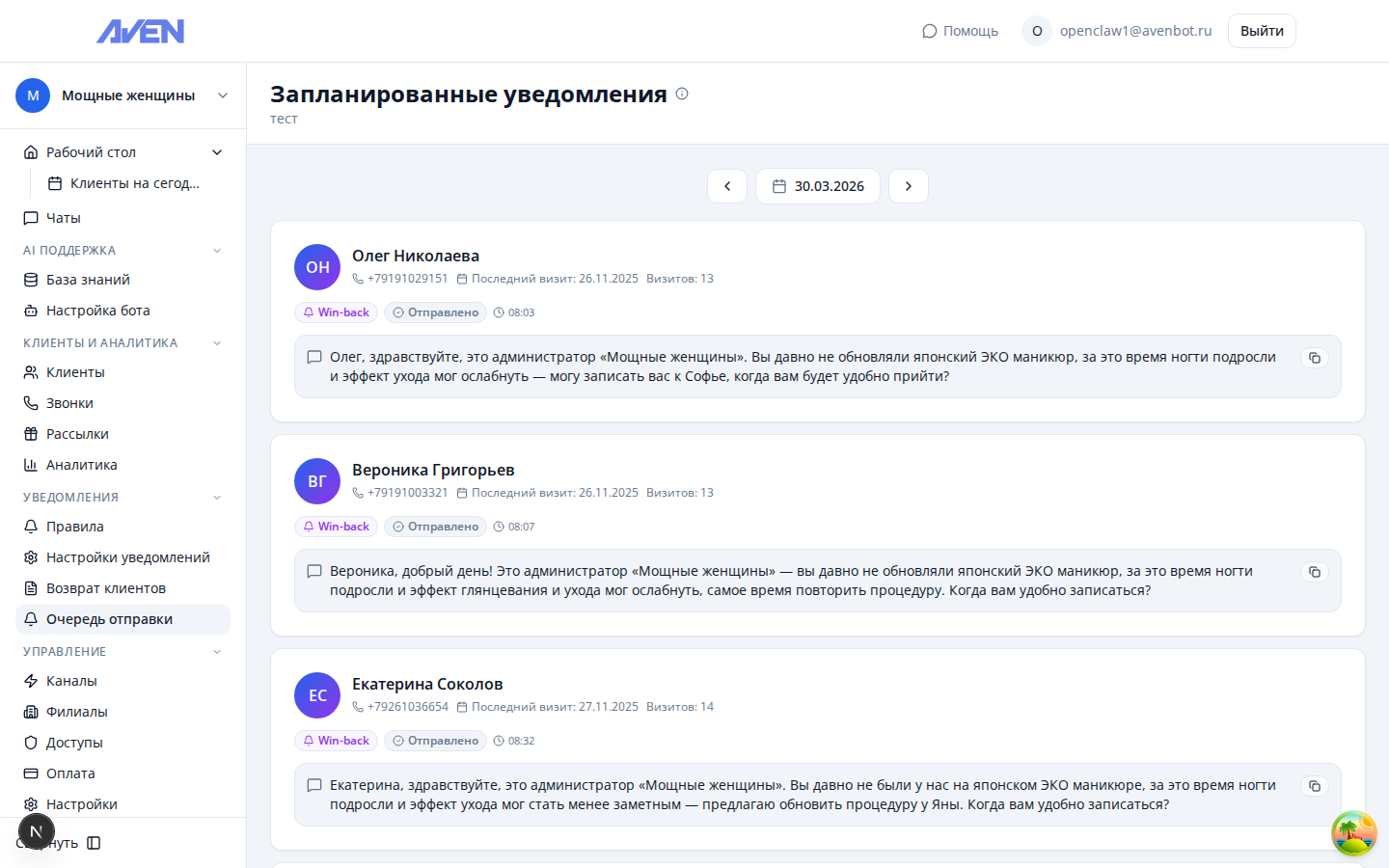Click the info icon beside Запланированные уведомления
The height and width of the screenshot is (868, 1389).
pyautogui.click(x=682, y=94)
